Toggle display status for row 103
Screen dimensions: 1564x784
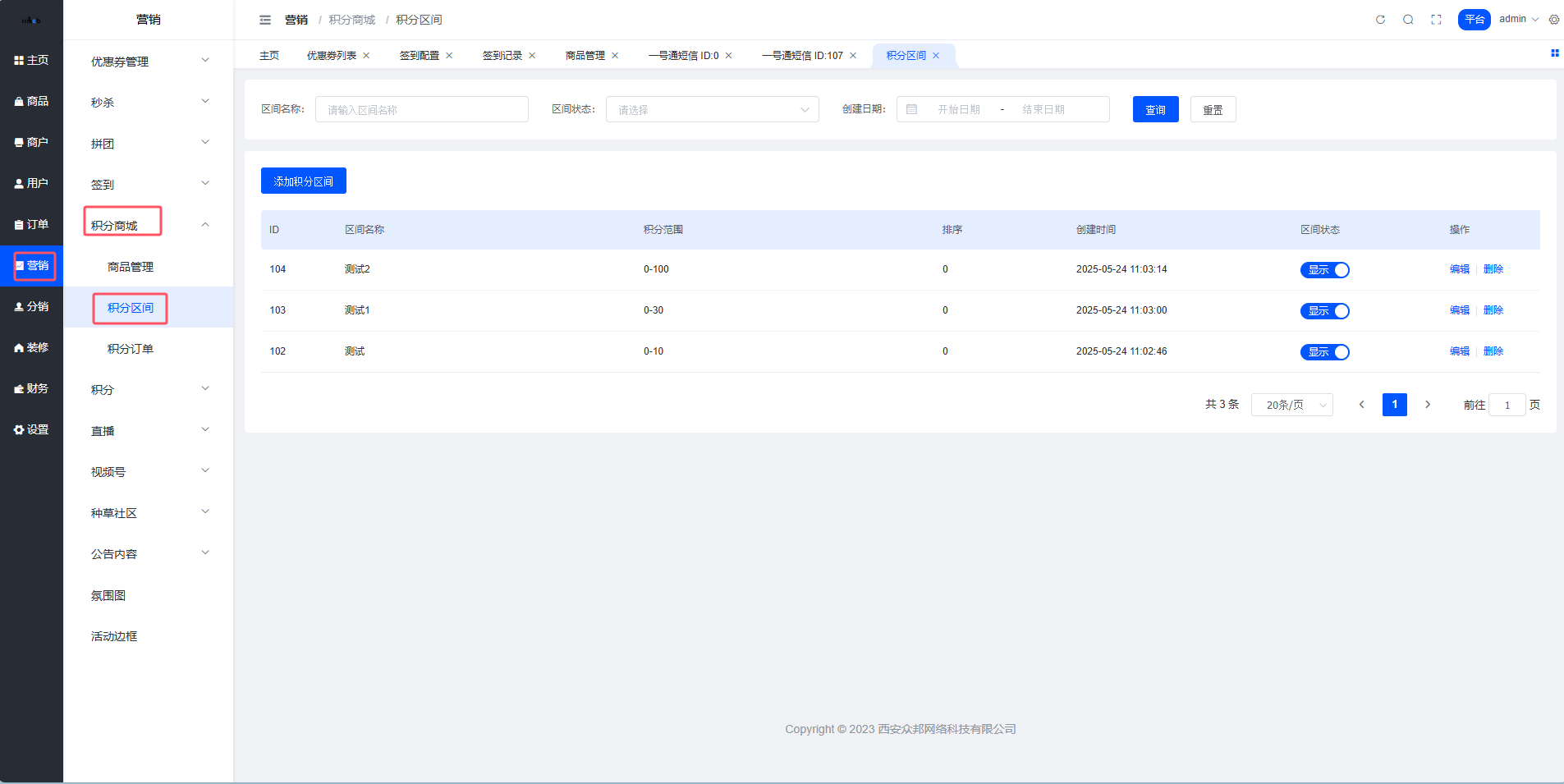[1324, 311]
